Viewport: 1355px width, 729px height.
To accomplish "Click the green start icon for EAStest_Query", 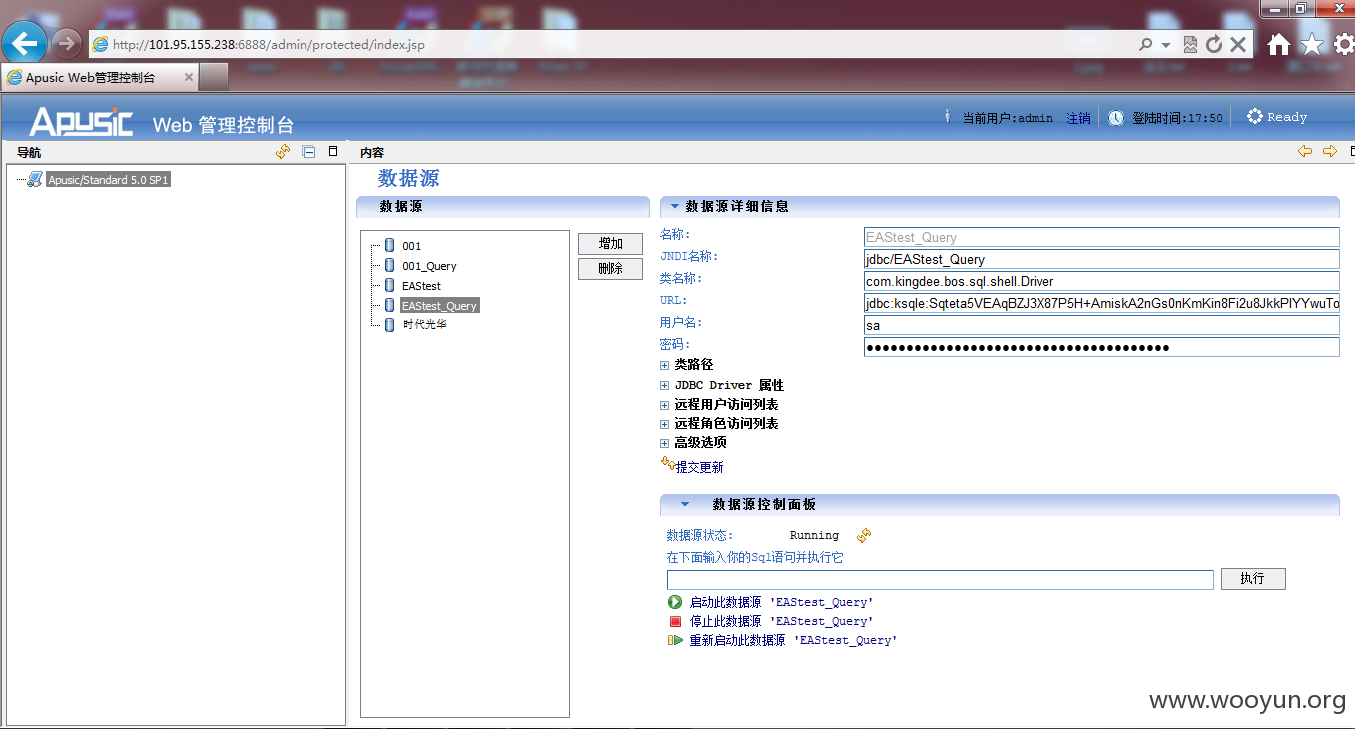I will coord(675,602).
